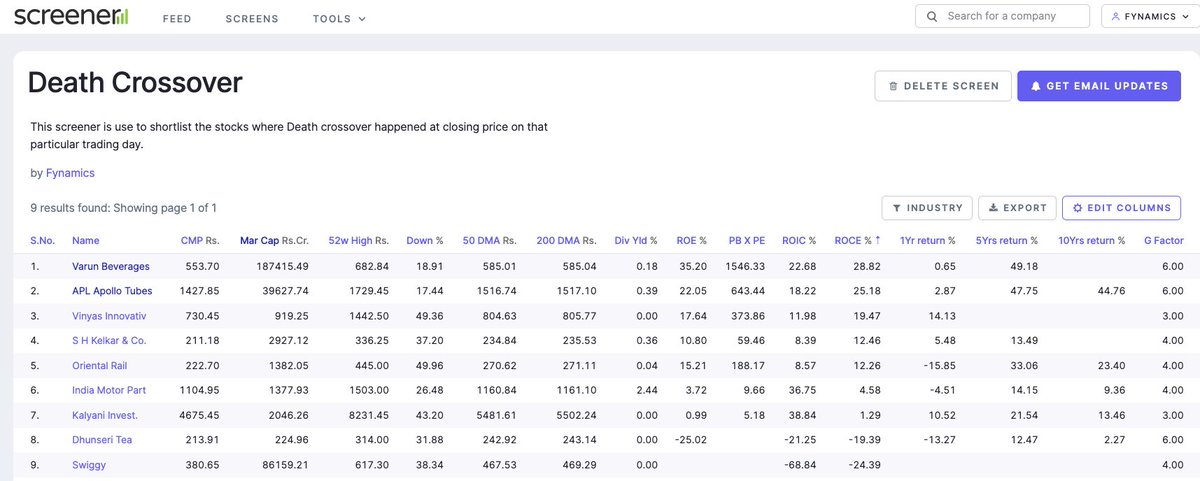Screen dimensions: 1200x481
Task: Click the DELETE SCREEN button
Action: [x=943, y=86]
